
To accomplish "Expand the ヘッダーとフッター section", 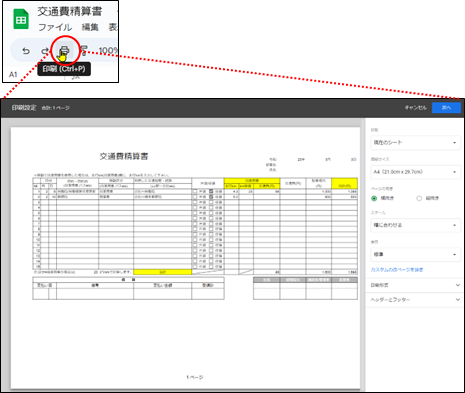I will 415,300.
